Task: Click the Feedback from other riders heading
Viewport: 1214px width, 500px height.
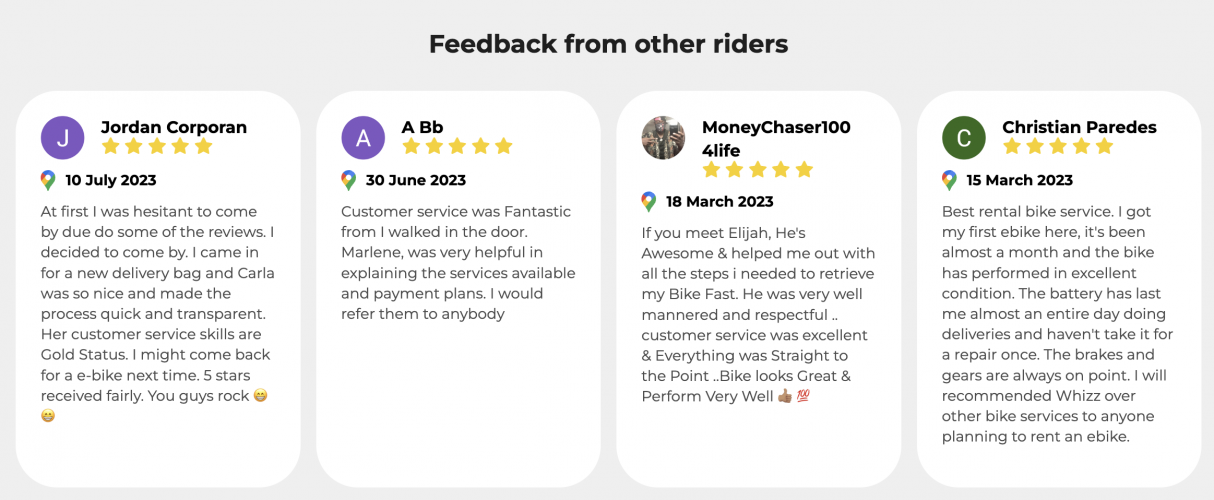Action: pos(608,44)
